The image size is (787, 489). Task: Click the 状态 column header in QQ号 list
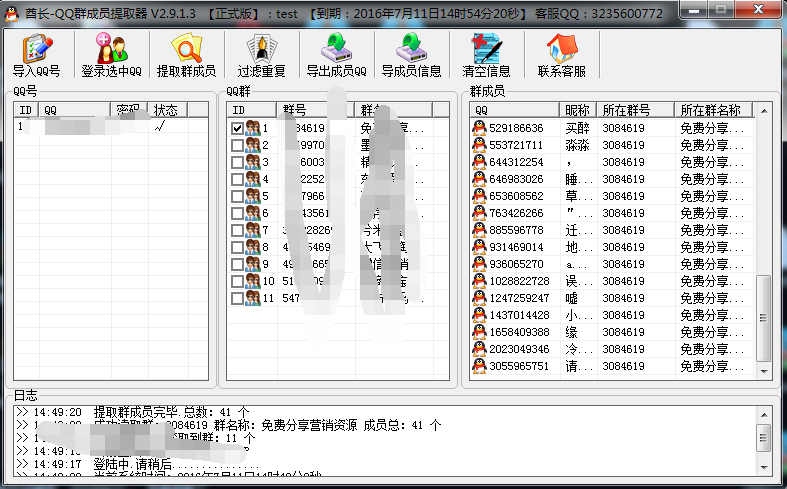point(168,109)
